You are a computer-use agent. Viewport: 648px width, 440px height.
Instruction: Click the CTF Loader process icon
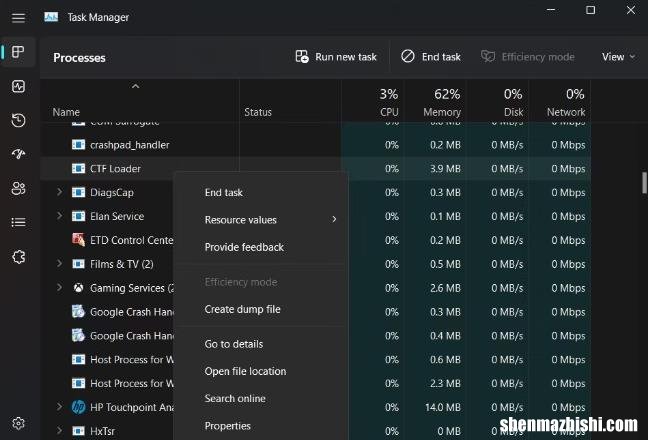click(x=78, y=169)
